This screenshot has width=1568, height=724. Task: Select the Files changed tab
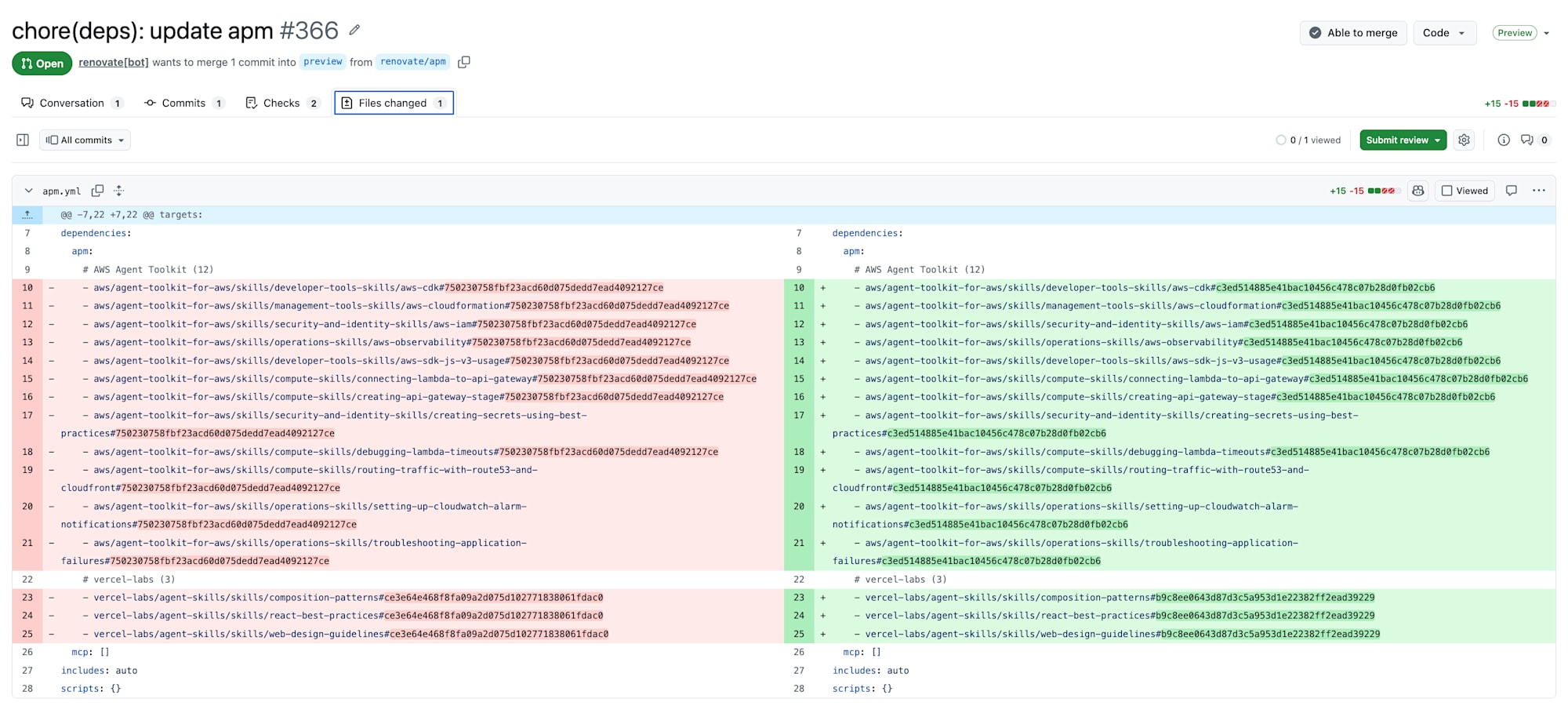pyautogui.click(x=394, y=103)
